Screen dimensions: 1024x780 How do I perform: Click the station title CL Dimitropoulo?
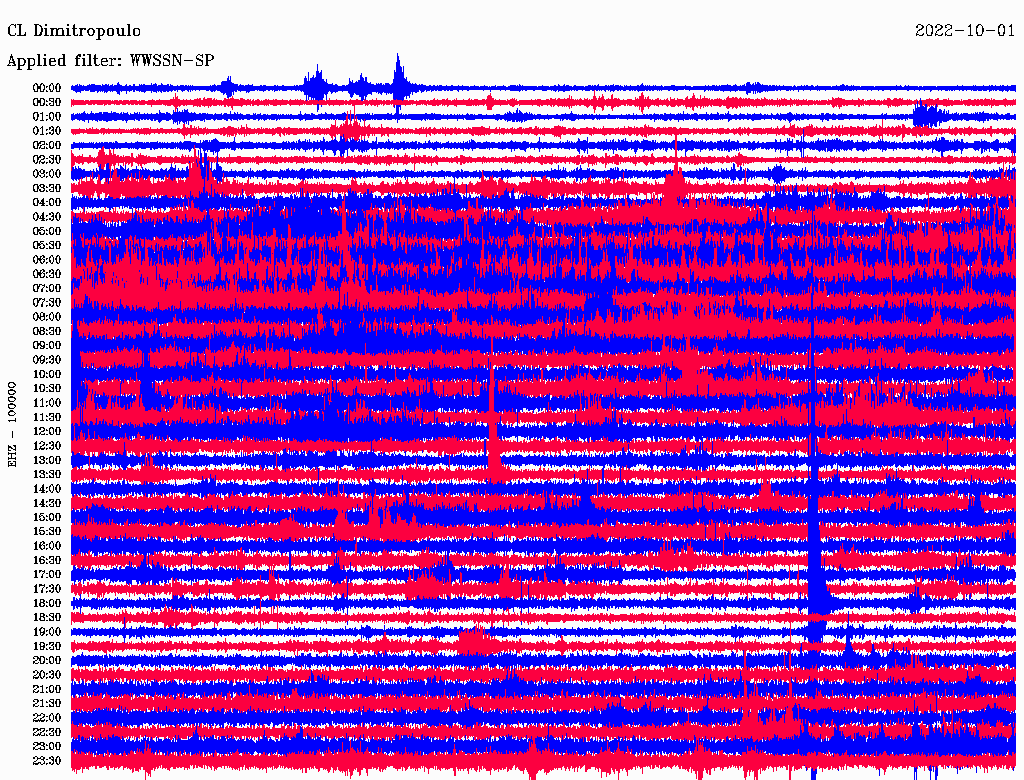point(74,31)
